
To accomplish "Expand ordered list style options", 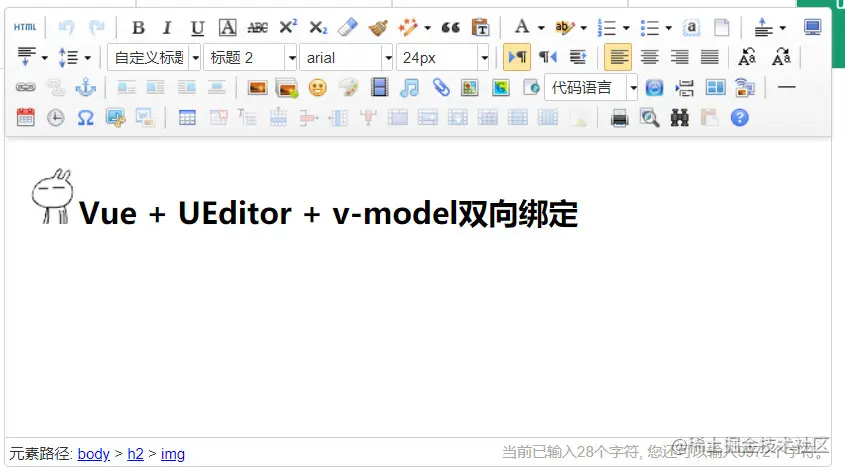I will 626,27.
